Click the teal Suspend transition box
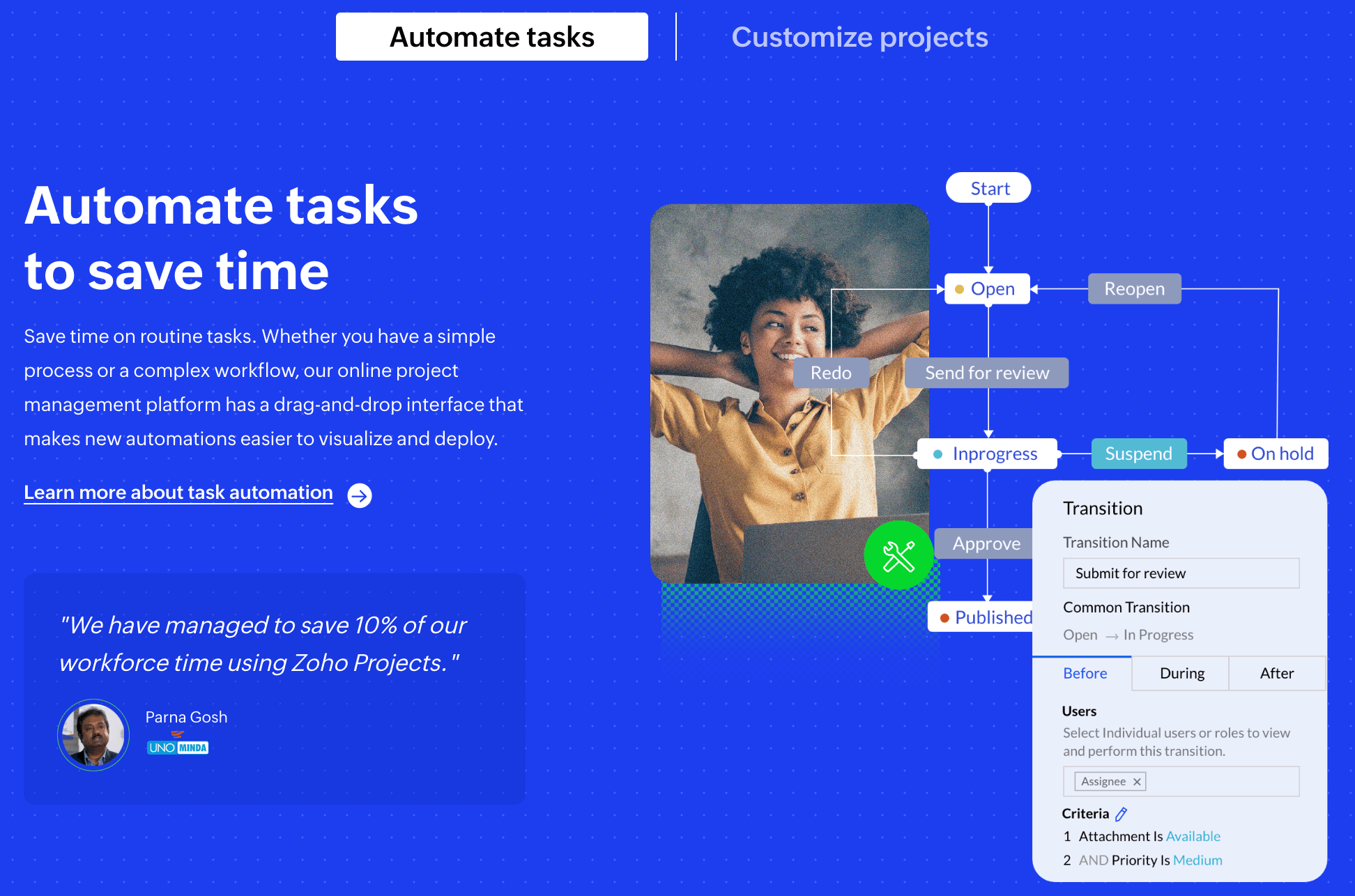The image size is (1355, 896). [1138, 454]
